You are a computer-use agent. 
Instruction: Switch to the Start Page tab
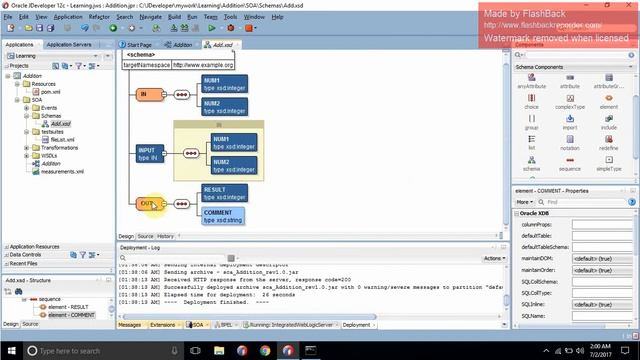pos(136,45)
